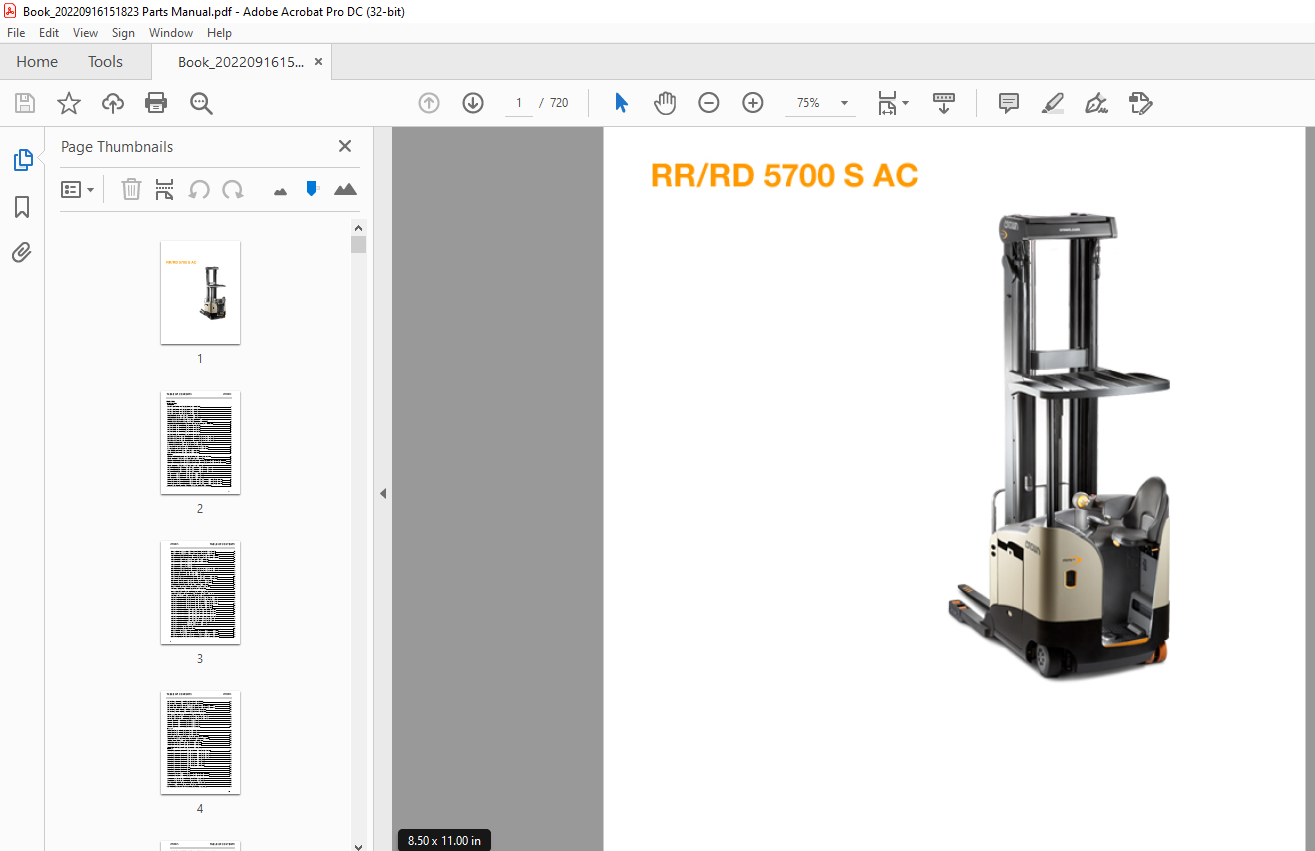Open the find text magnifier tool
The height and width of the screenshot is (851, 1315).
point(201,103)
